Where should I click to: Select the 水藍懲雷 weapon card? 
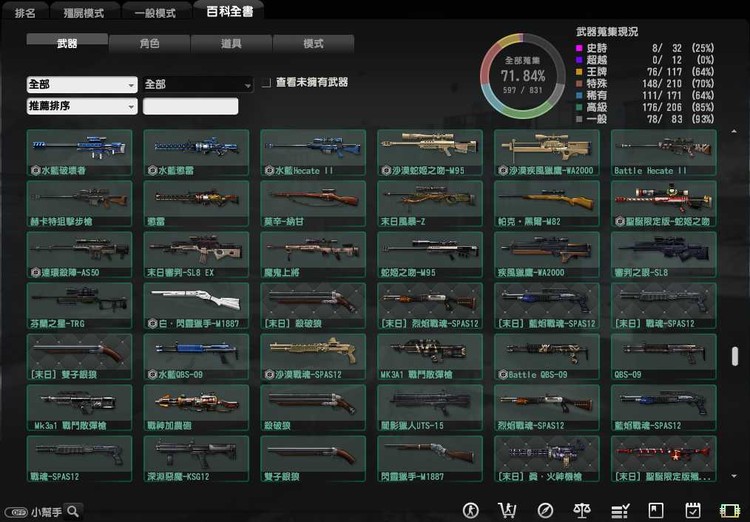pos(196,153)
